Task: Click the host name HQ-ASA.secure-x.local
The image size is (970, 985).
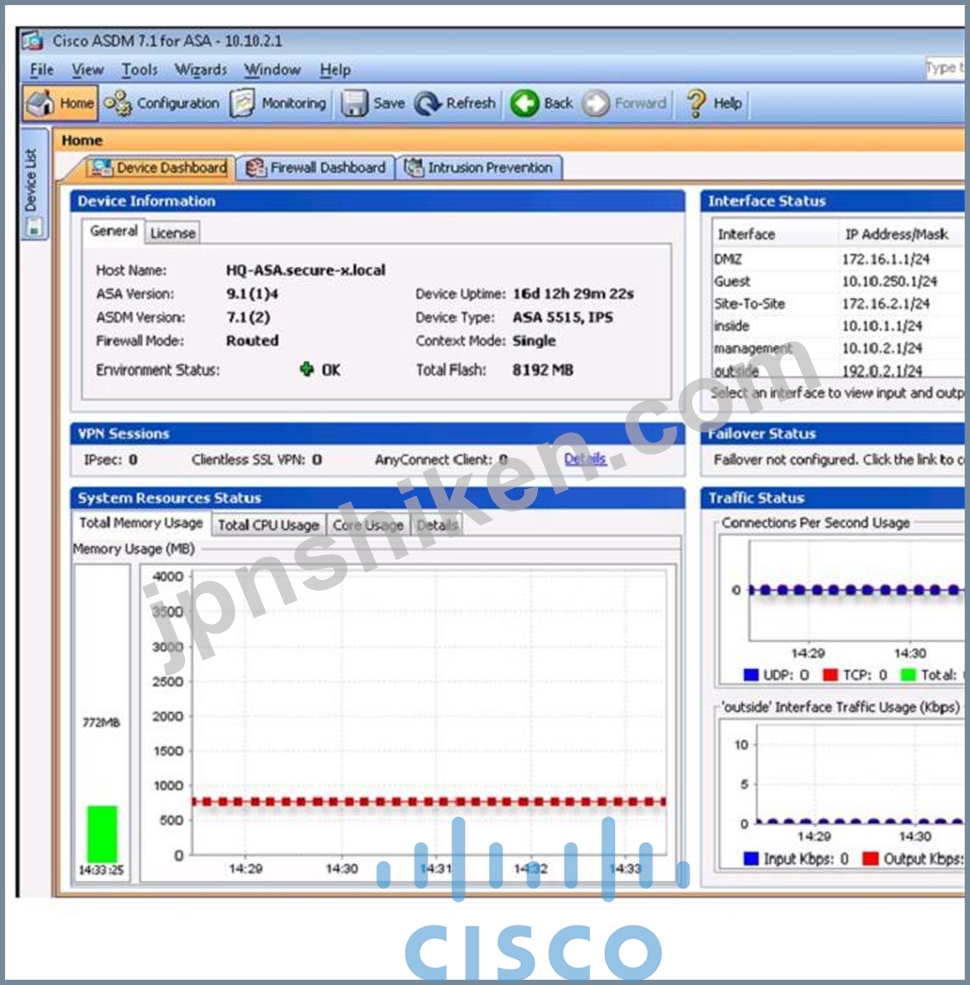Action: 305,270
